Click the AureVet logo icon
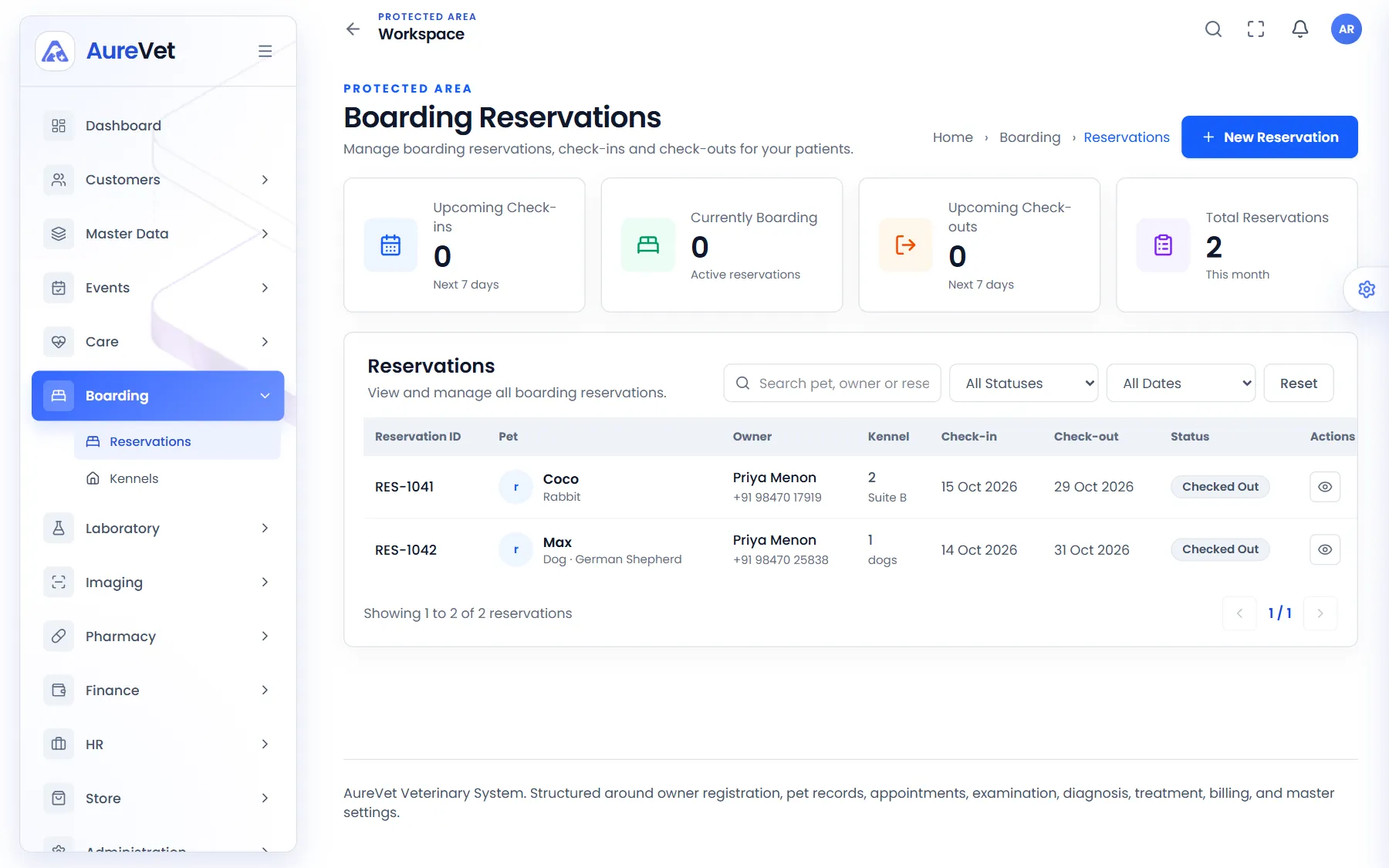 click(55, 51)
